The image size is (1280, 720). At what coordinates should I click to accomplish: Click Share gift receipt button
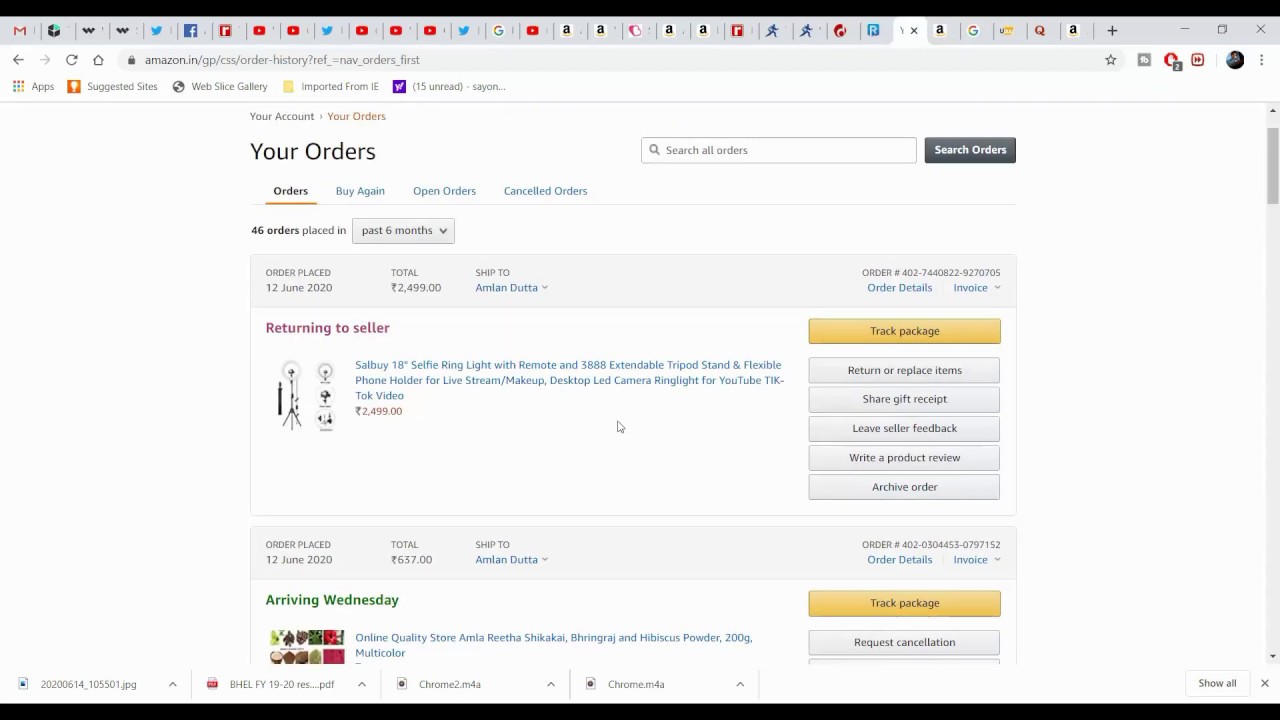(x=904, y=399)
